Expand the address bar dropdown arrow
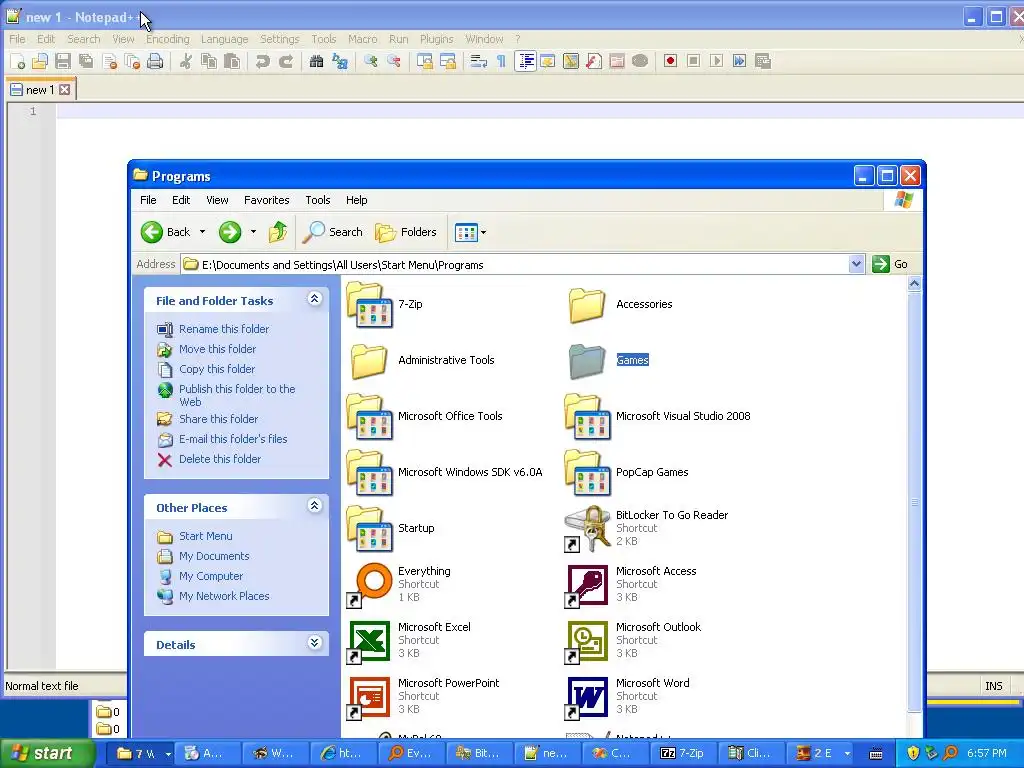The height and width of the screenshot is (768, 1024). (x=856, y=264)
